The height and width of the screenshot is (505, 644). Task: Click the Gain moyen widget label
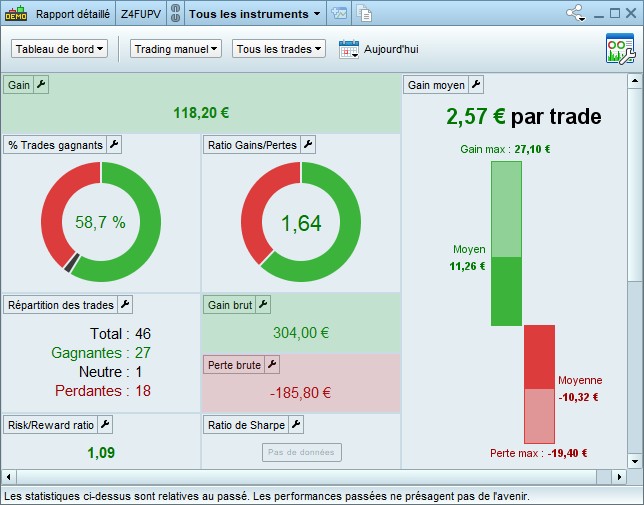pos(436,85)
